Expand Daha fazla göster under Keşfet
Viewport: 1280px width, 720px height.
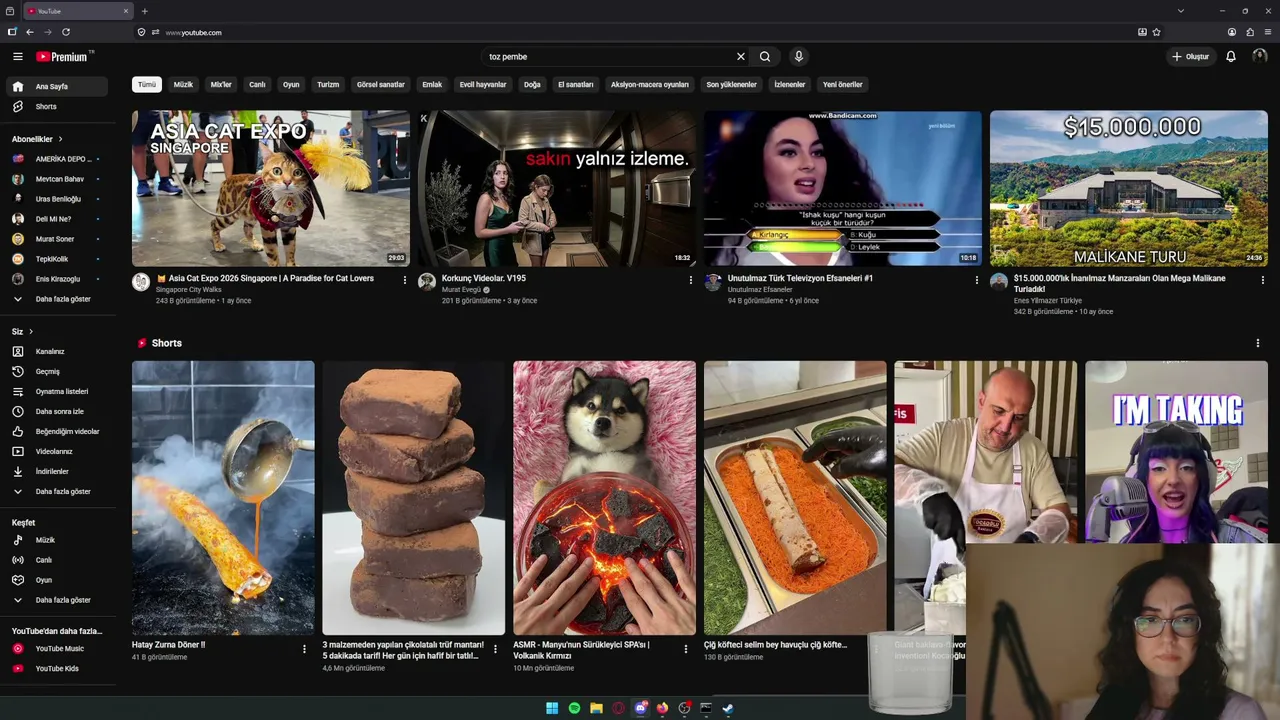coord(57,600)
